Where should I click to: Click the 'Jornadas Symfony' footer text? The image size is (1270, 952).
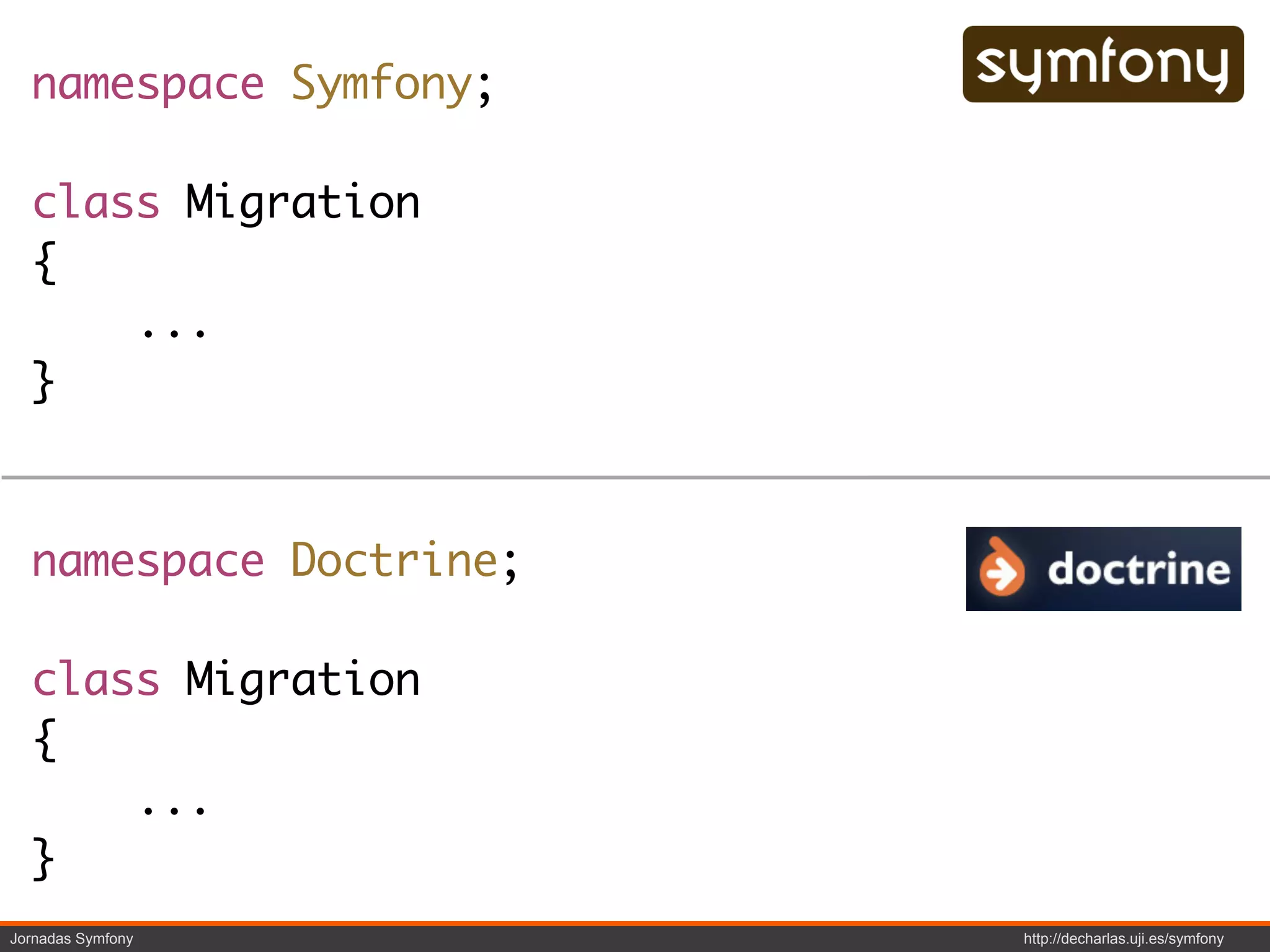(71, 939)
